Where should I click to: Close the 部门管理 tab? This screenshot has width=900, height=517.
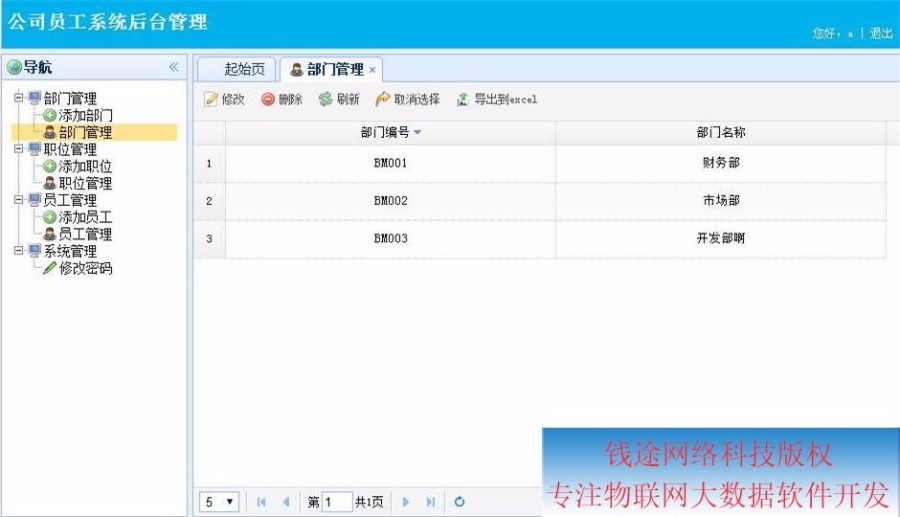pos(373,70)
